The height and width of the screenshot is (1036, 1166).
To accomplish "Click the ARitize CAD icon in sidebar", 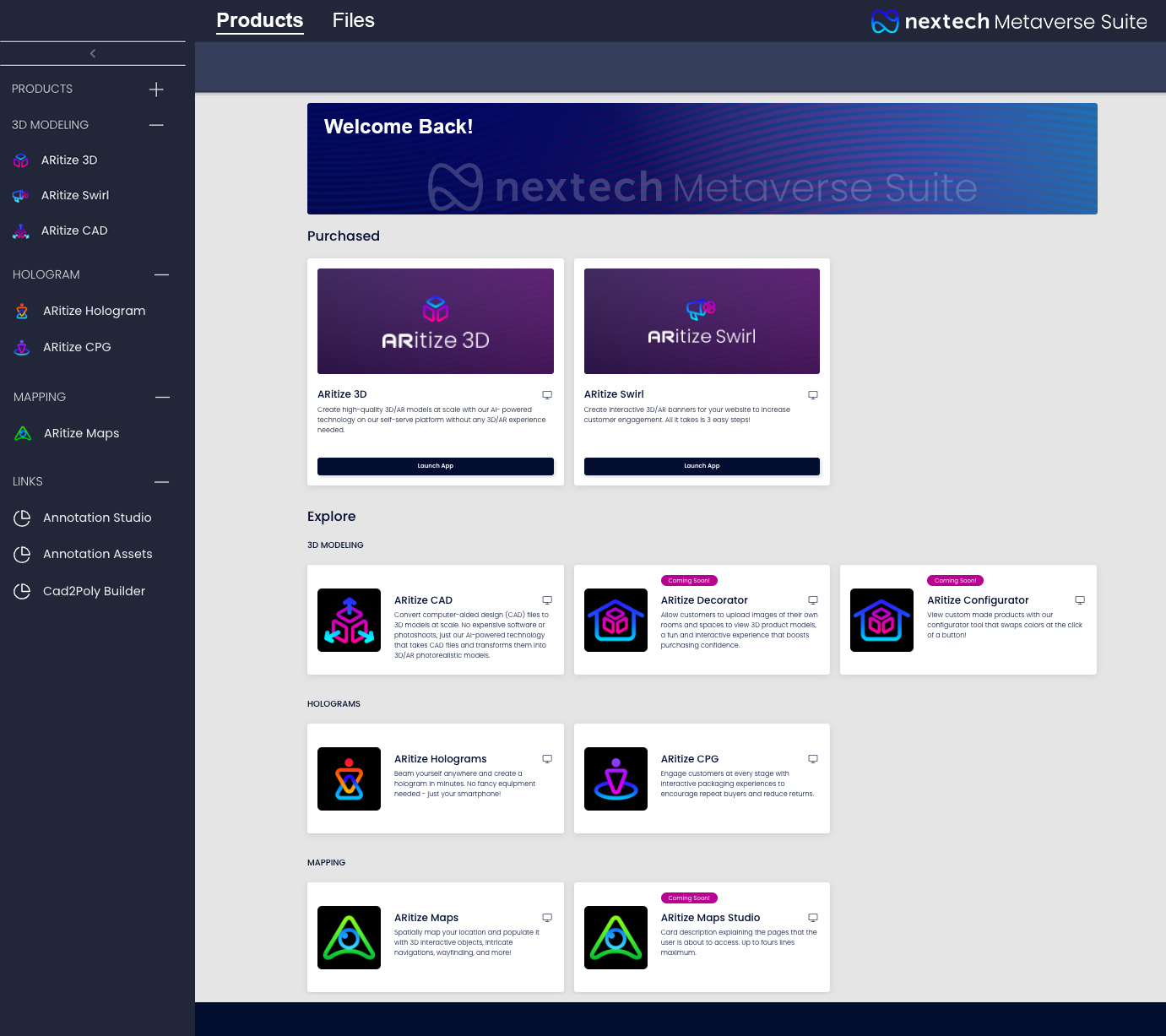I will [21, 231].
